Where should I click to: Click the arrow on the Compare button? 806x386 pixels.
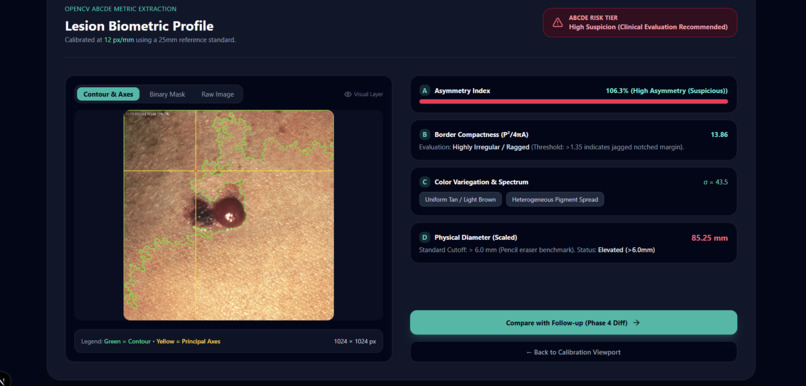(x=636, y=323)
